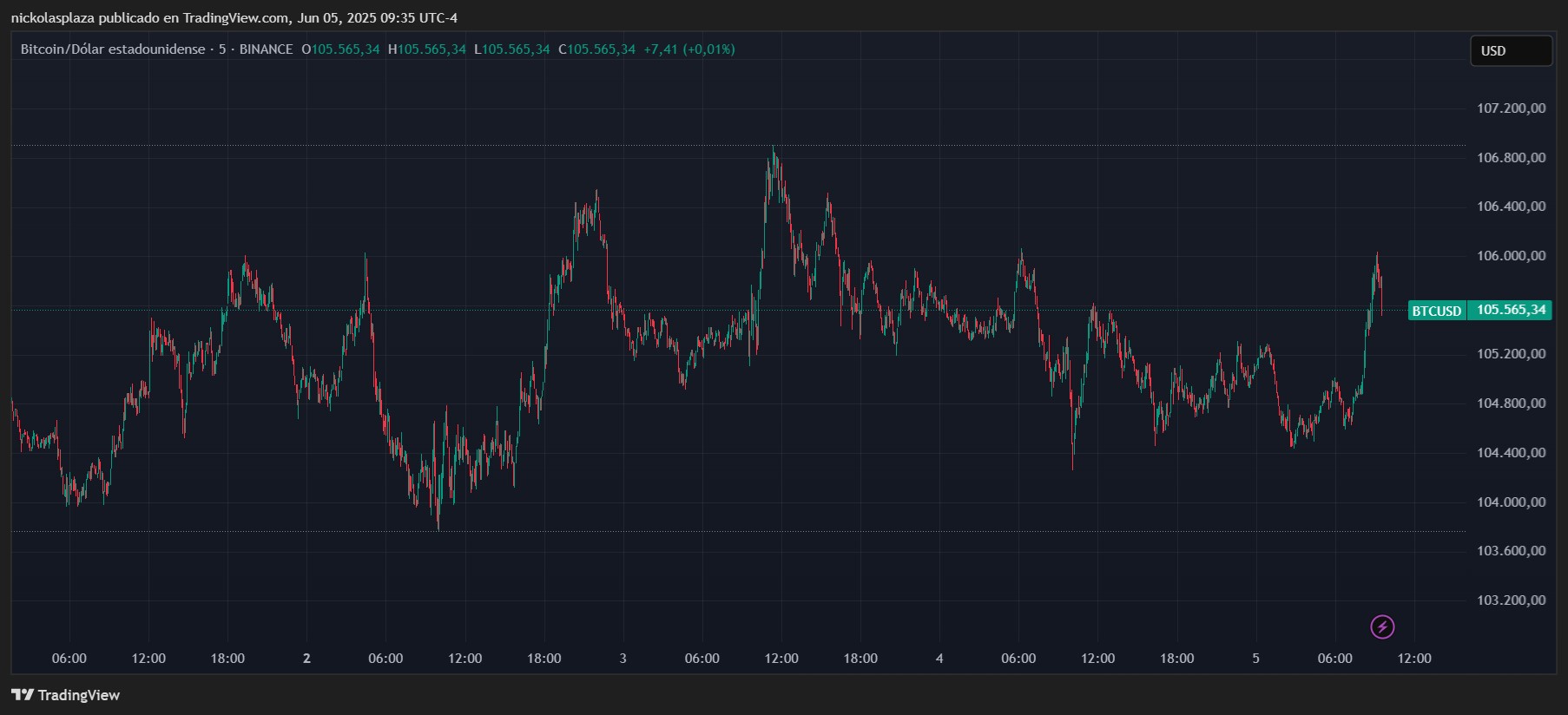The image size is (1568, 715).
Task: Click the day 5 marker on time axis
Action: (1255, 659)
